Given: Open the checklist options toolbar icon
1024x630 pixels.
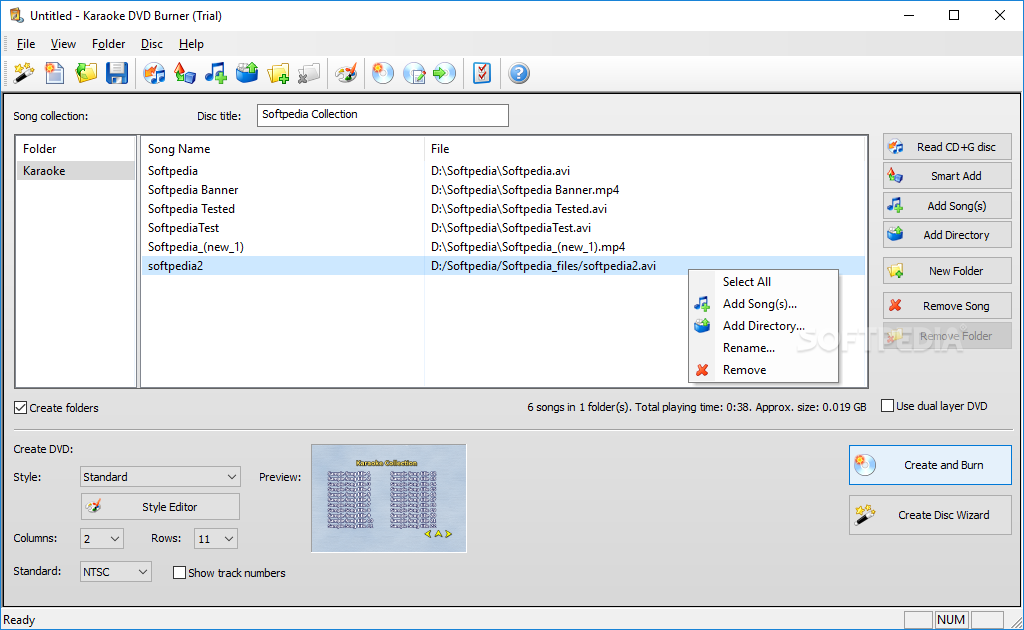Looking at the screenshot, I should [482, 73].
